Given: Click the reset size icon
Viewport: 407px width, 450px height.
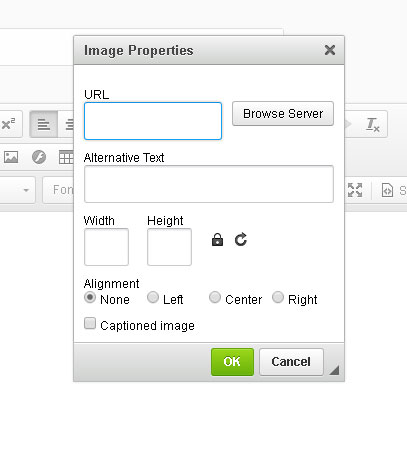Looking at the screenshot, I should [241, 239].
